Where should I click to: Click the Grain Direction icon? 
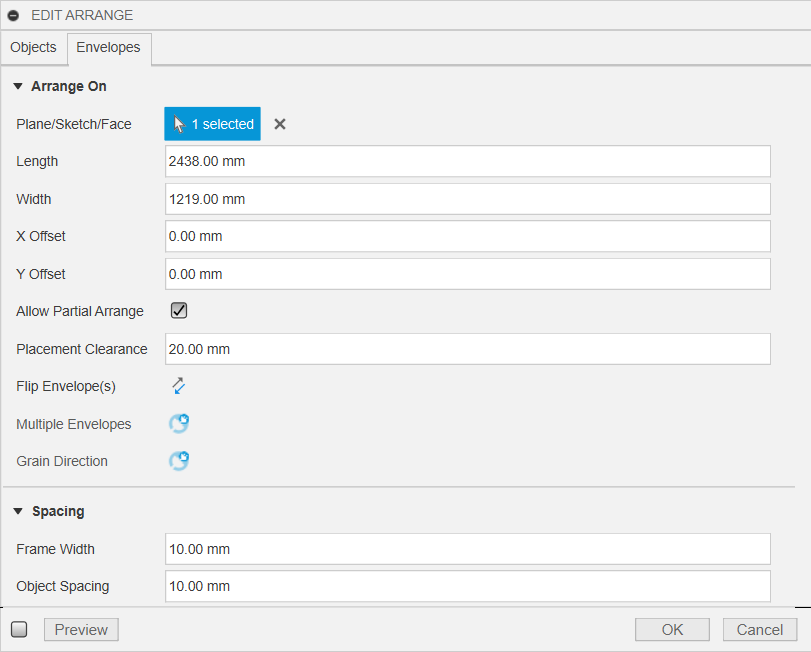(179, 461)
